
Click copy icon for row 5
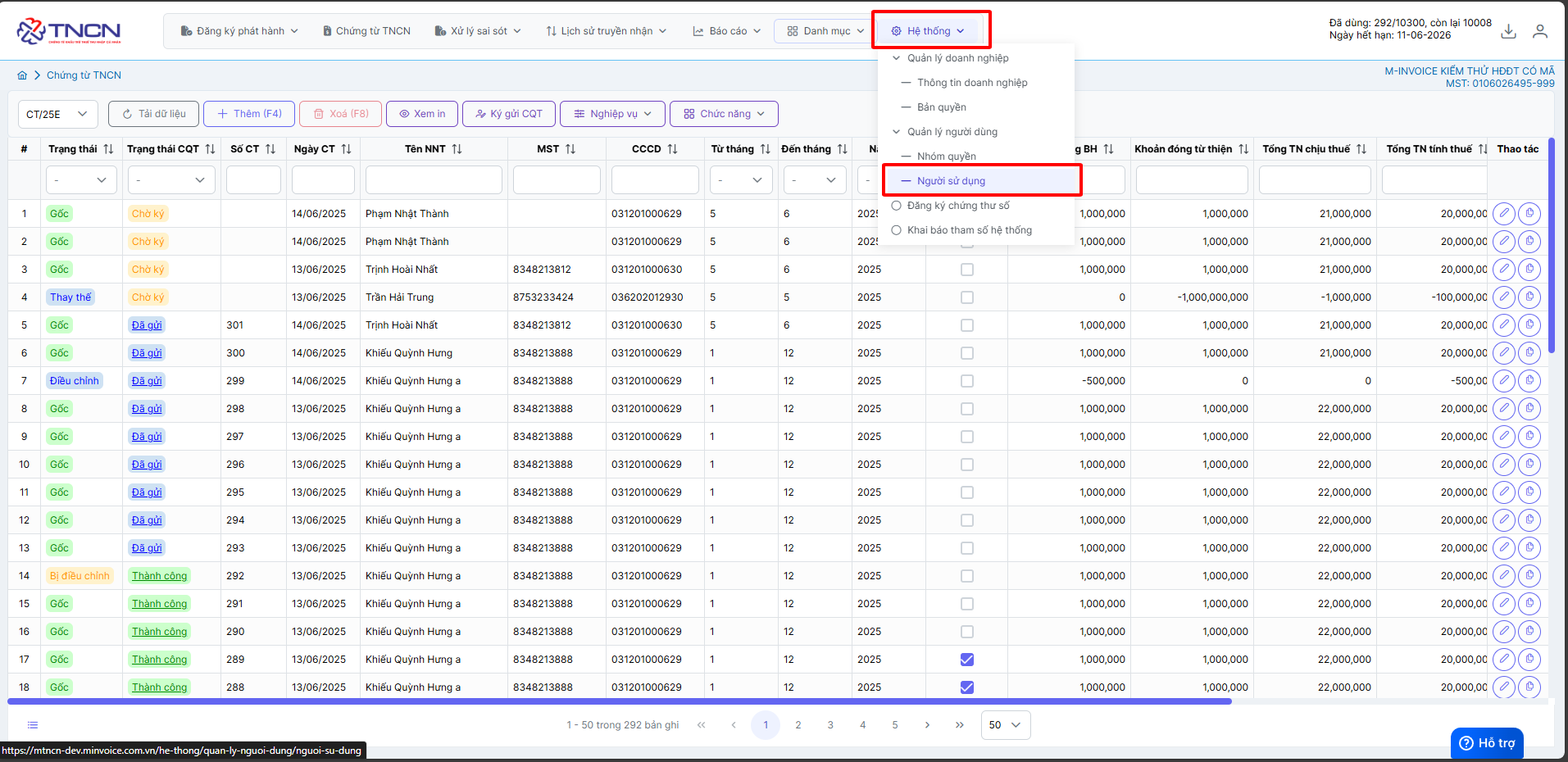pyautogui.click(x=1529, y=325)
